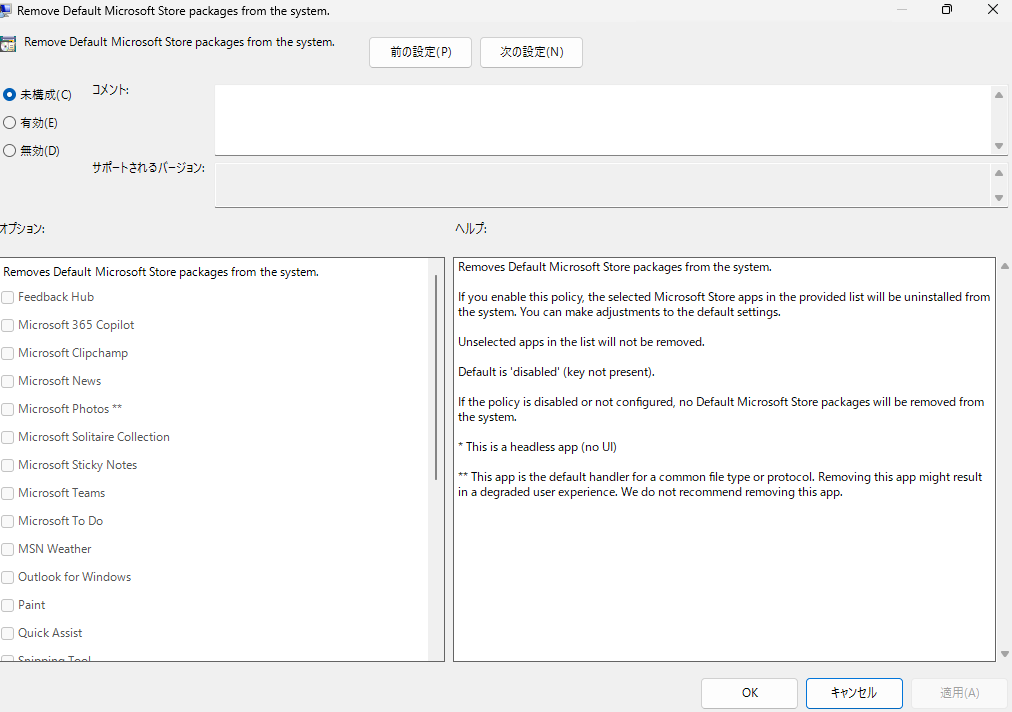Click the 'Default is disabled' help text line
Screen dimensions: 1012x712
click(x=556, y=372)
